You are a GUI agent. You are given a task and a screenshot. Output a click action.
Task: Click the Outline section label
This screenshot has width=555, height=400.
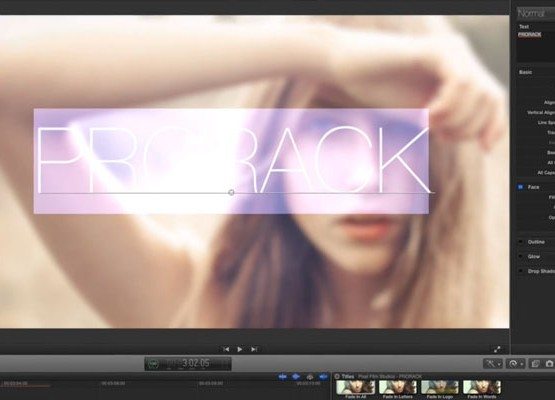tap(536, 242)
